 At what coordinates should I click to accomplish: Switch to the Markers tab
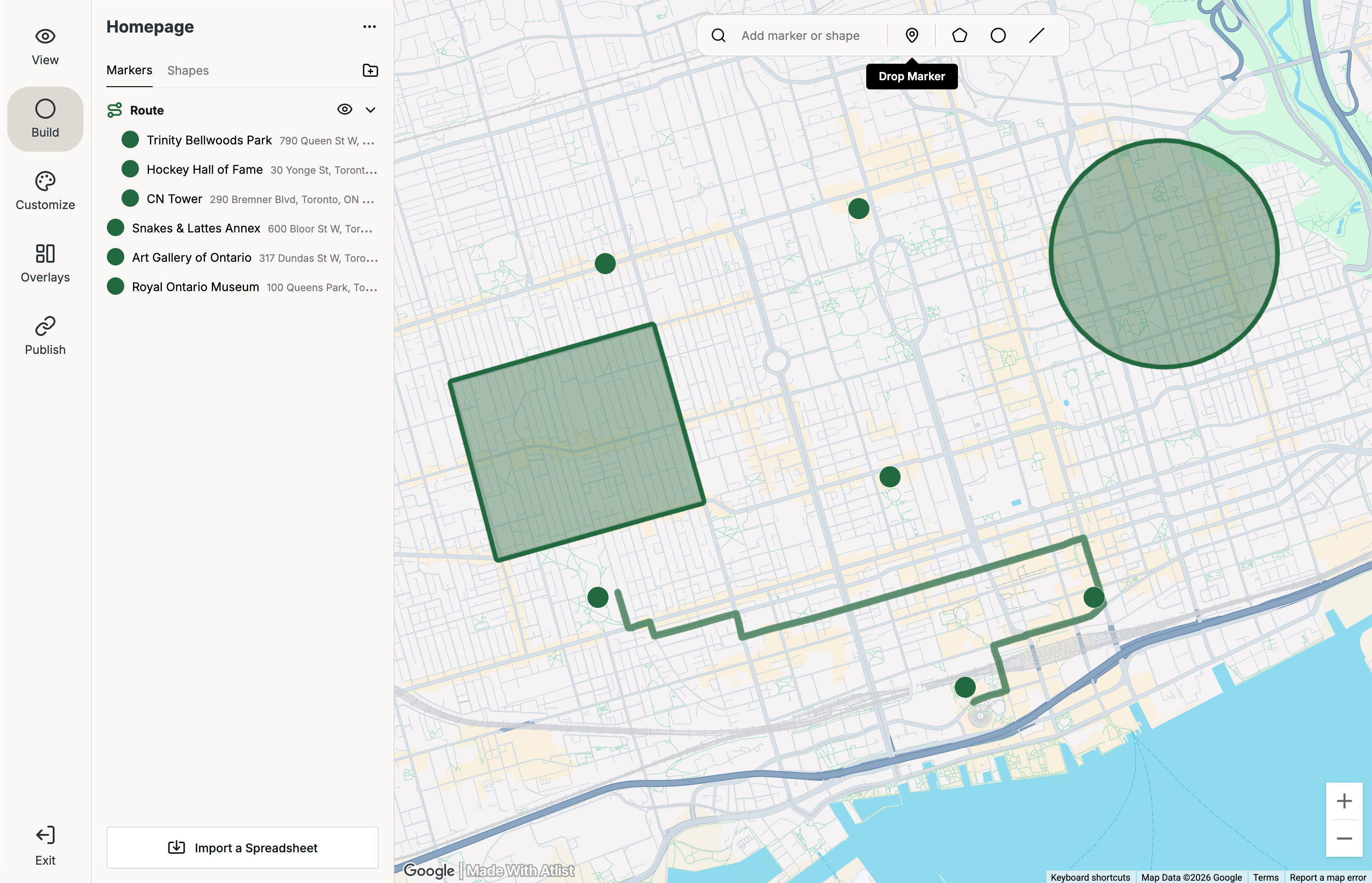click(130, 70)
